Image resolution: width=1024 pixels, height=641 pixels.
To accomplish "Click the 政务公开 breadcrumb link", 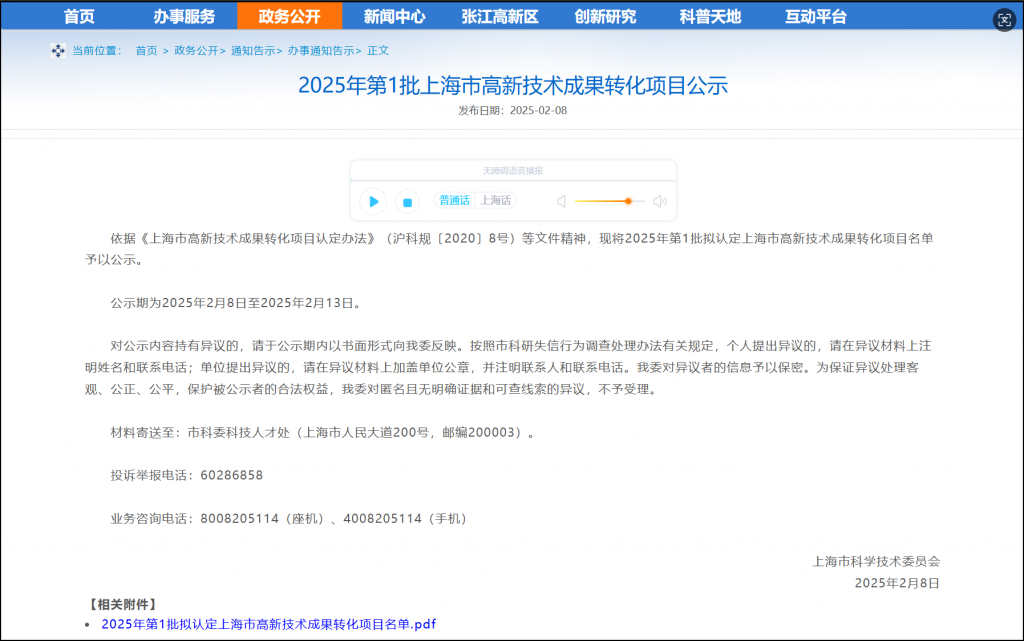I will click(194, 51).
